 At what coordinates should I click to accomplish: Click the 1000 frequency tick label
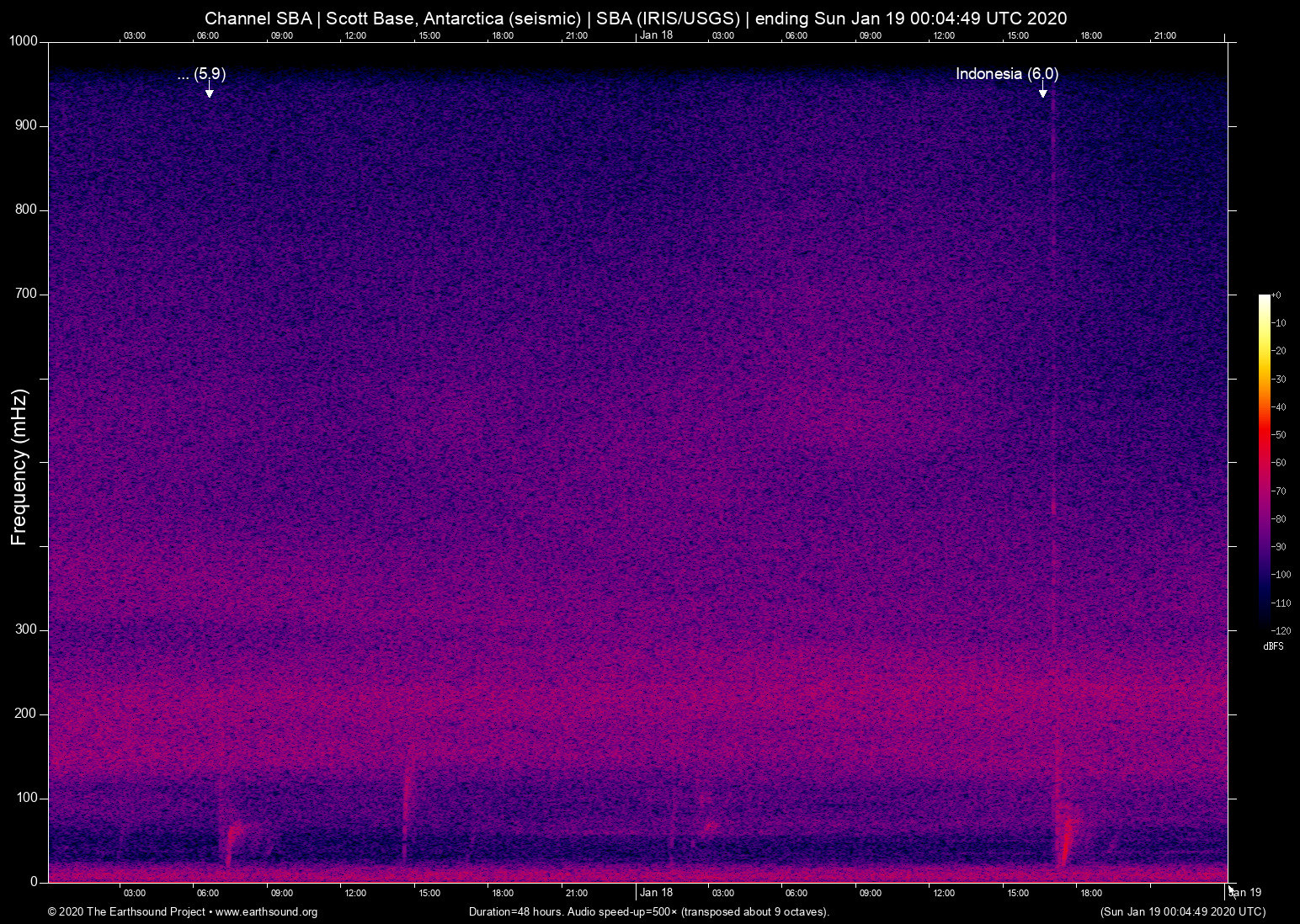23,41
